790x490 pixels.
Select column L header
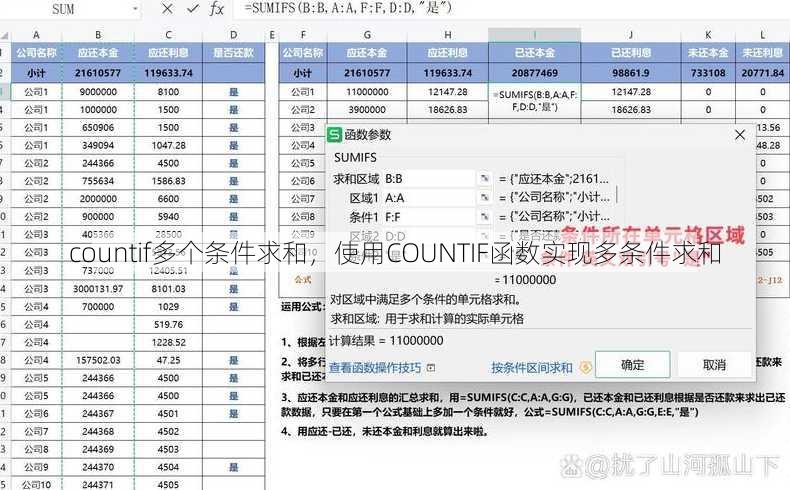(x=762, y=35)
